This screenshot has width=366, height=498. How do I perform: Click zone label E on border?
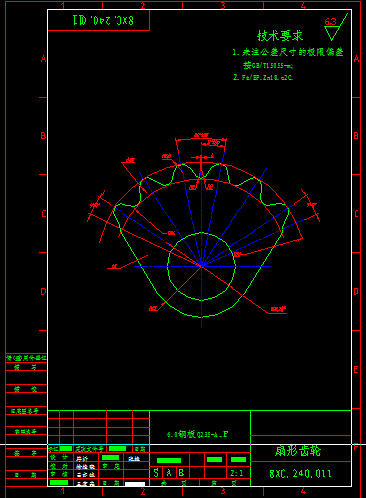pyautogui.click(x=356, y=369)
